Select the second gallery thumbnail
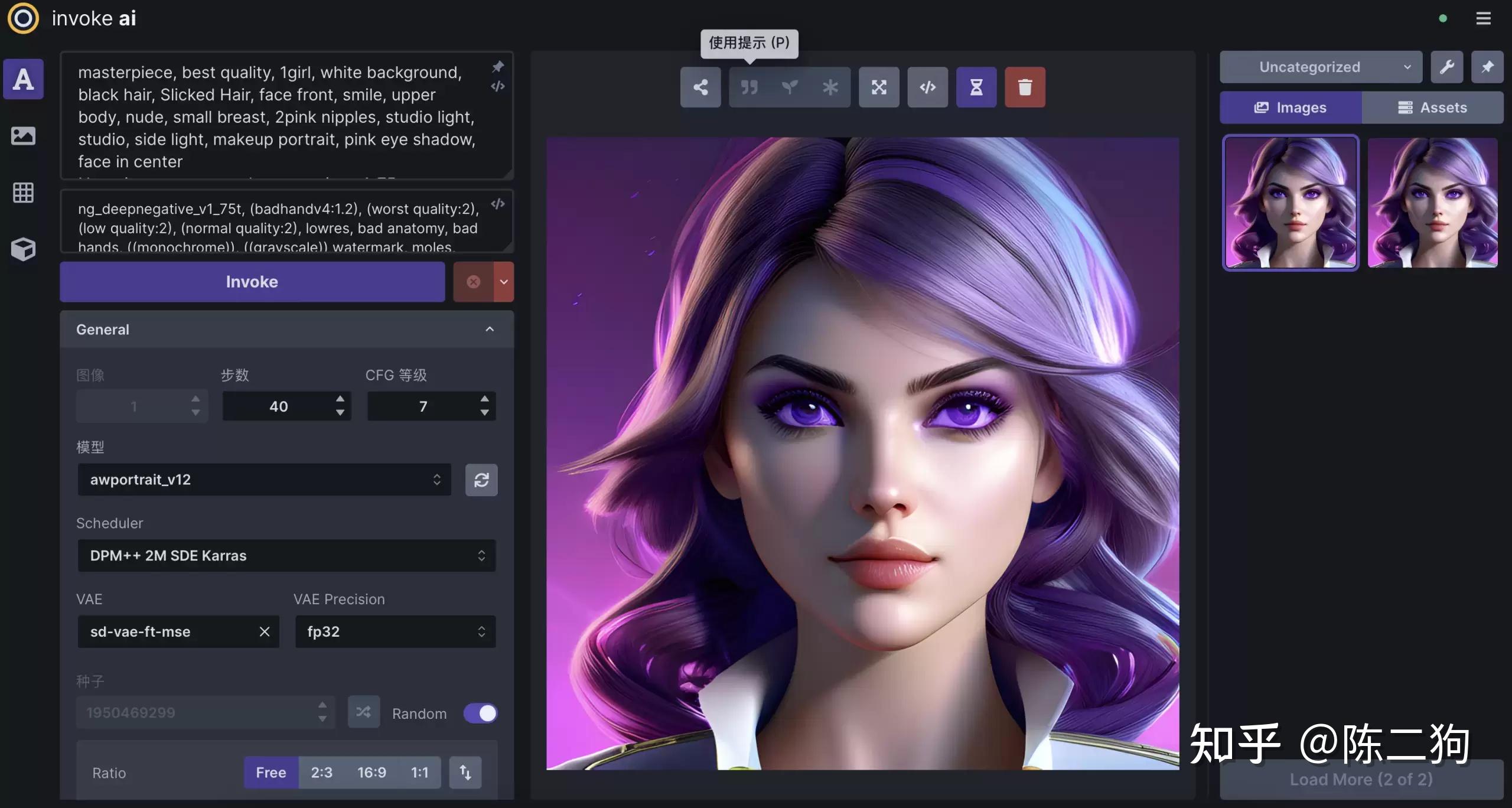The height and width of the screenshot is (808, 1512). 1432,203
